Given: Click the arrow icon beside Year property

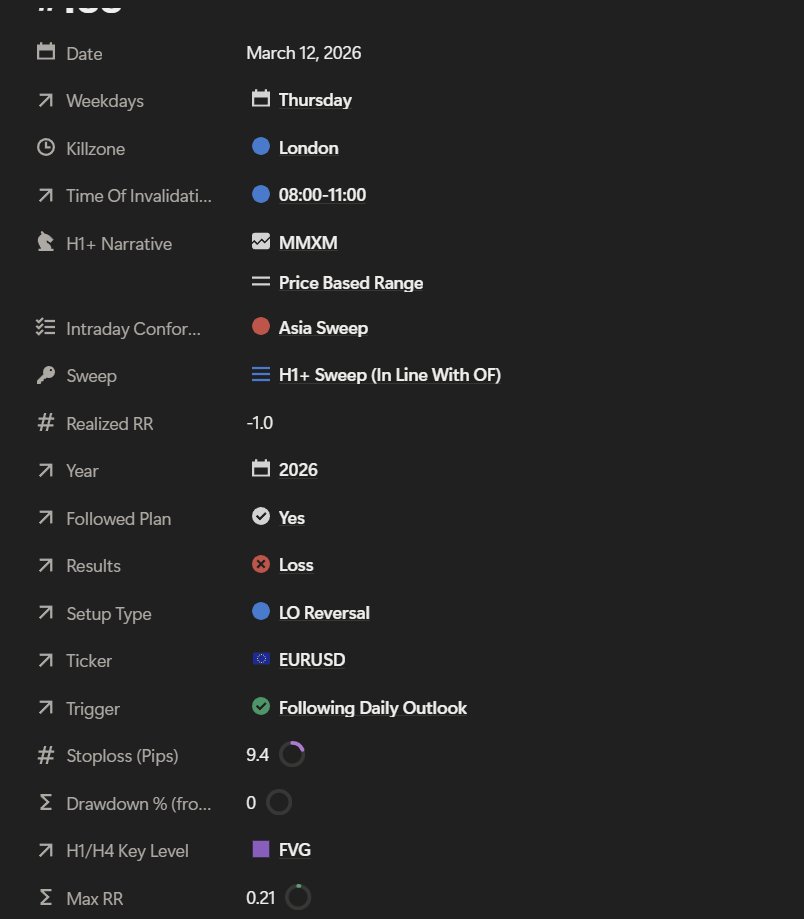Looking at the screenshot, I should point(46,471).
